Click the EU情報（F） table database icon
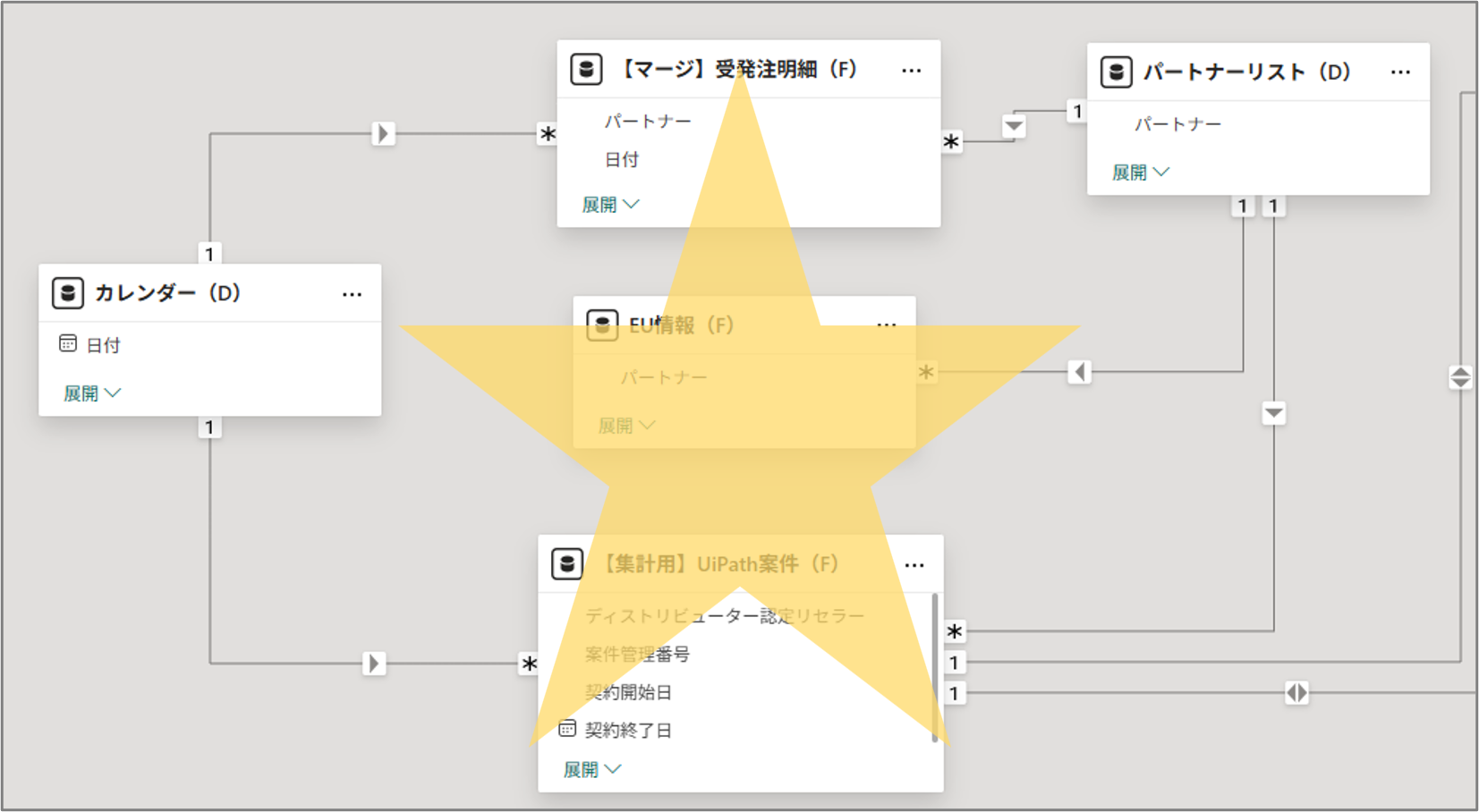The width and height of the screenshot is (1479, 812). [602, 326]
